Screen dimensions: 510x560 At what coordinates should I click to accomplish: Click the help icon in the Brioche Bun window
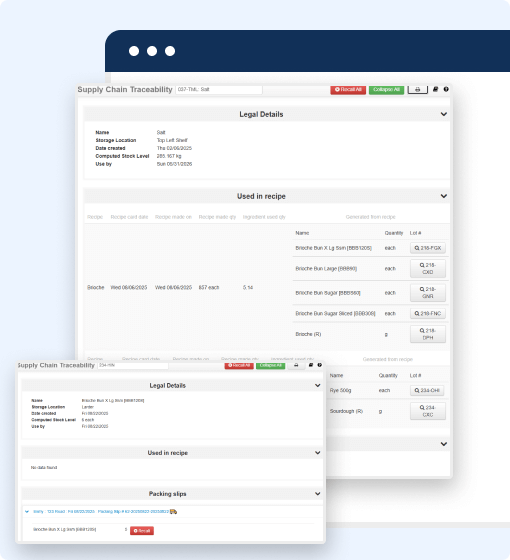click(x=320, y=365)
